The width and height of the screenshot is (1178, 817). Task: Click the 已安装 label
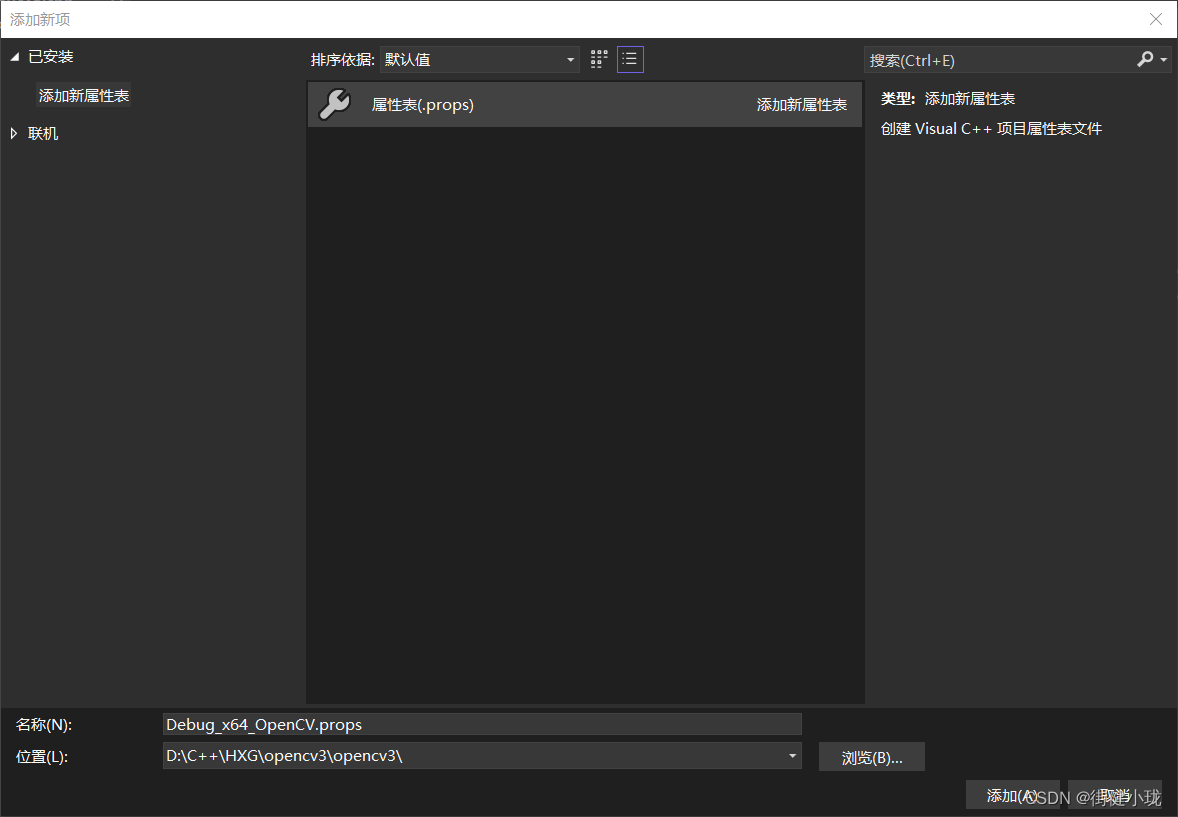coord(51,57)
